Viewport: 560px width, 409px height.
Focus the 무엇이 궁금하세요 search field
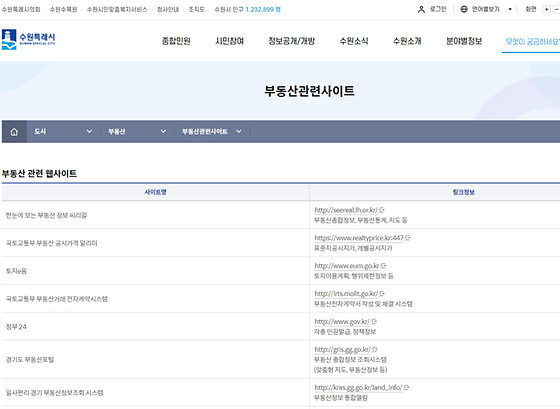[532, 42]
